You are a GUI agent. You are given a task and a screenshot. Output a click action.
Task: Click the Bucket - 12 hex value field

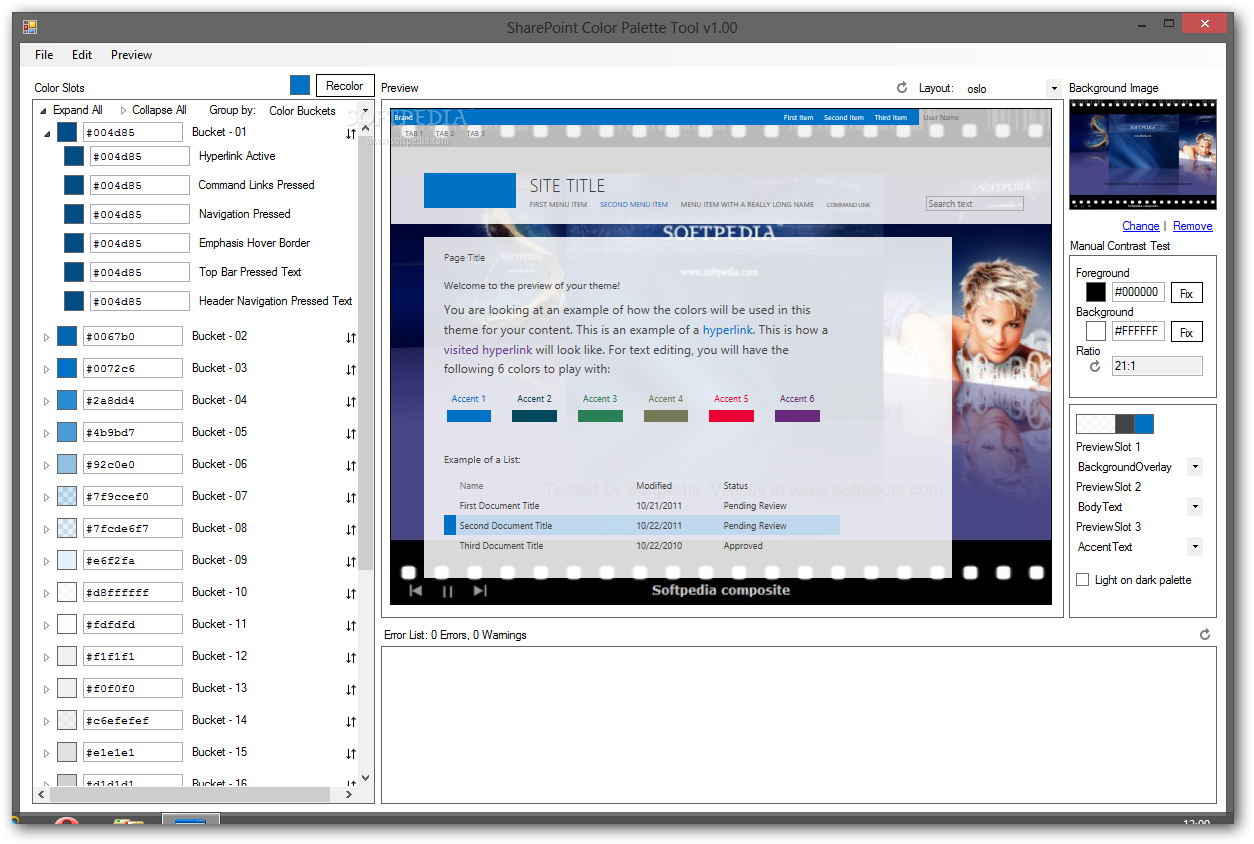click(x=132, y=657)
